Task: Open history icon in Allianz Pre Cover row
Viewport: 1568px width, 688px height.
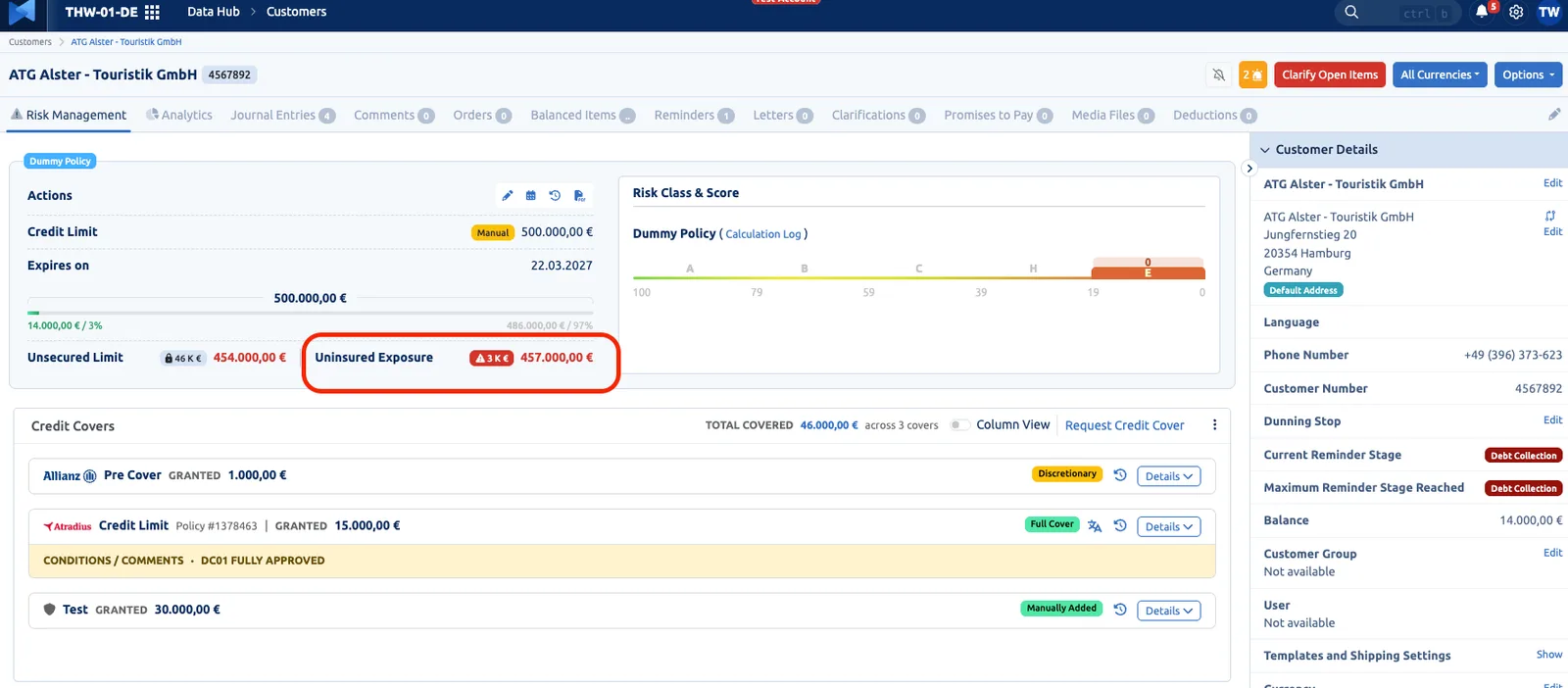Action: click(x=1120, y=475)
